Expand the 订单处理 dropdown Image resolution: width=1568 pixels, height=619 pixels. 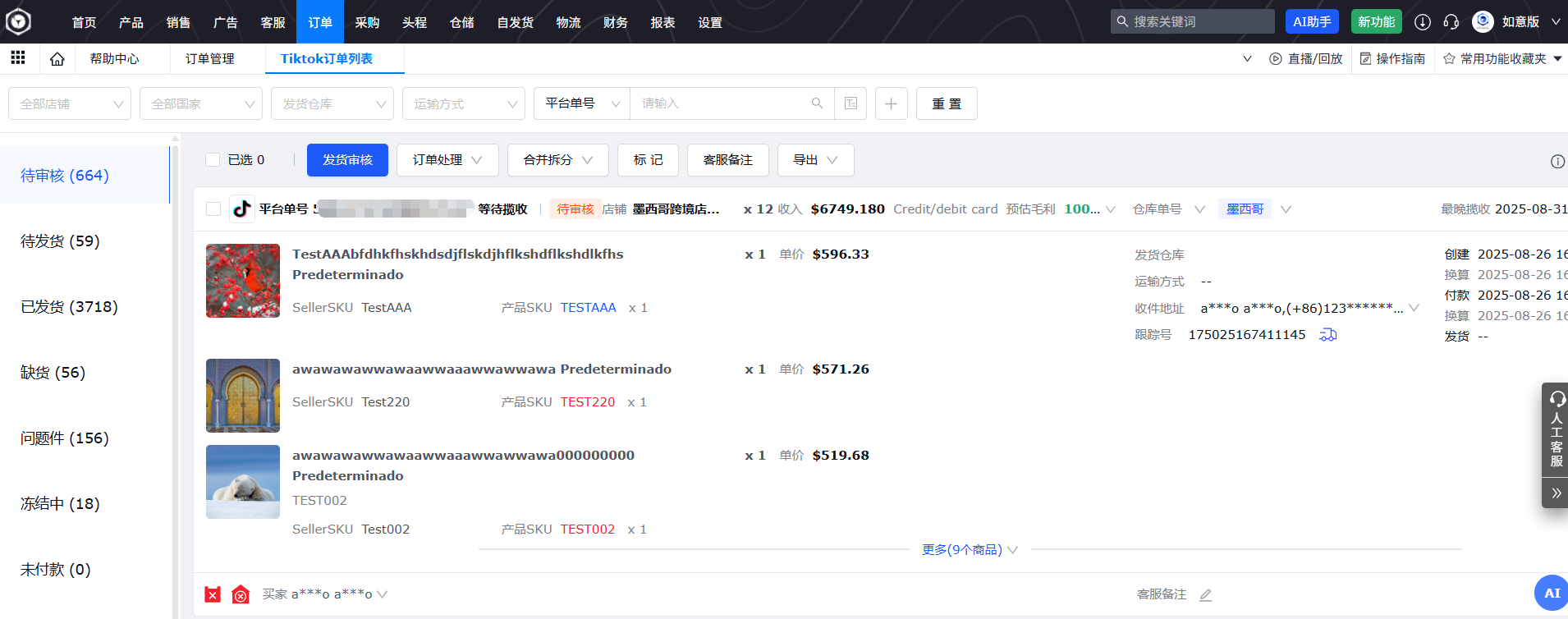pos(447,160)
